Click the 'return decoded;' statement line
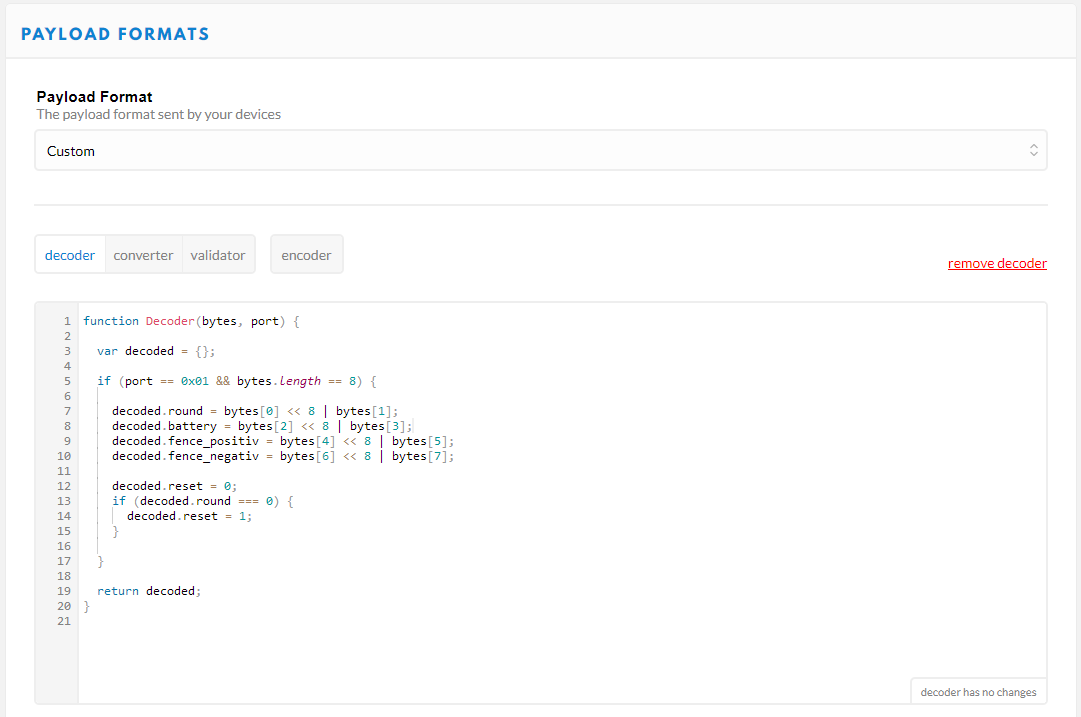1081x717 pixels. [149, 591]
